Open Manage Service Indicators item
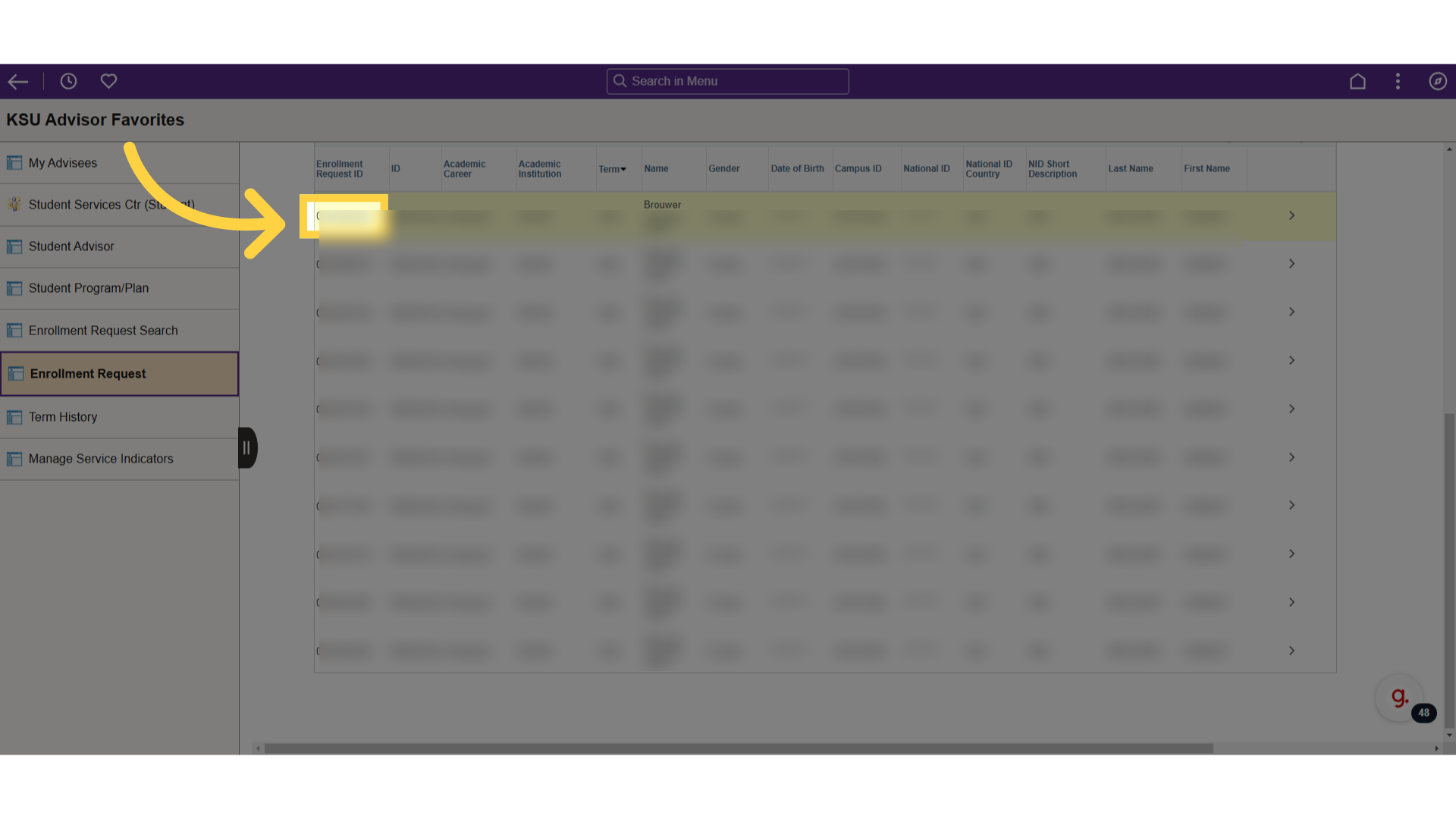 [119, 459]
